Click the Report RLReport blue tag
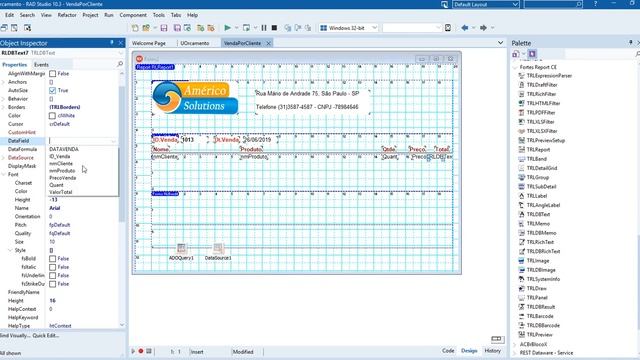This screenshot has height=360, width=640. pyautogui.click(x=155, y=67)
